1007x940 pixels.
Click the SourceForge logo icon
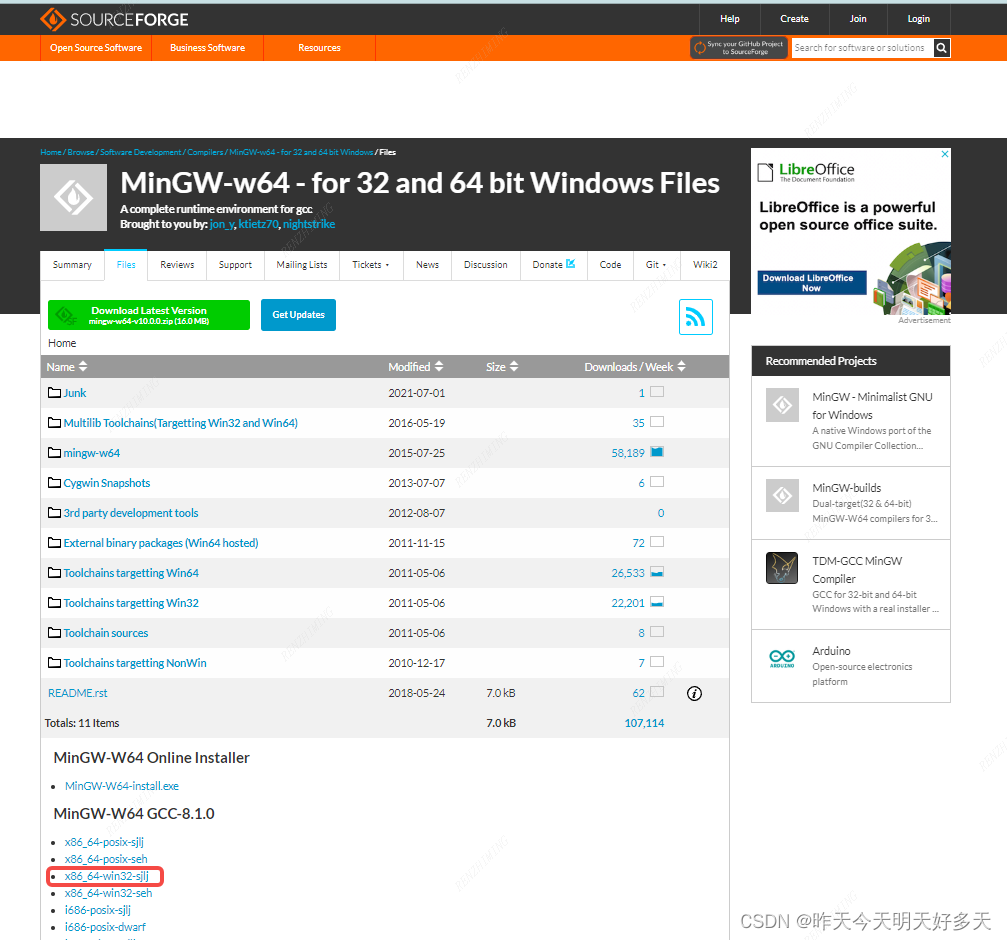coord(53,19)
